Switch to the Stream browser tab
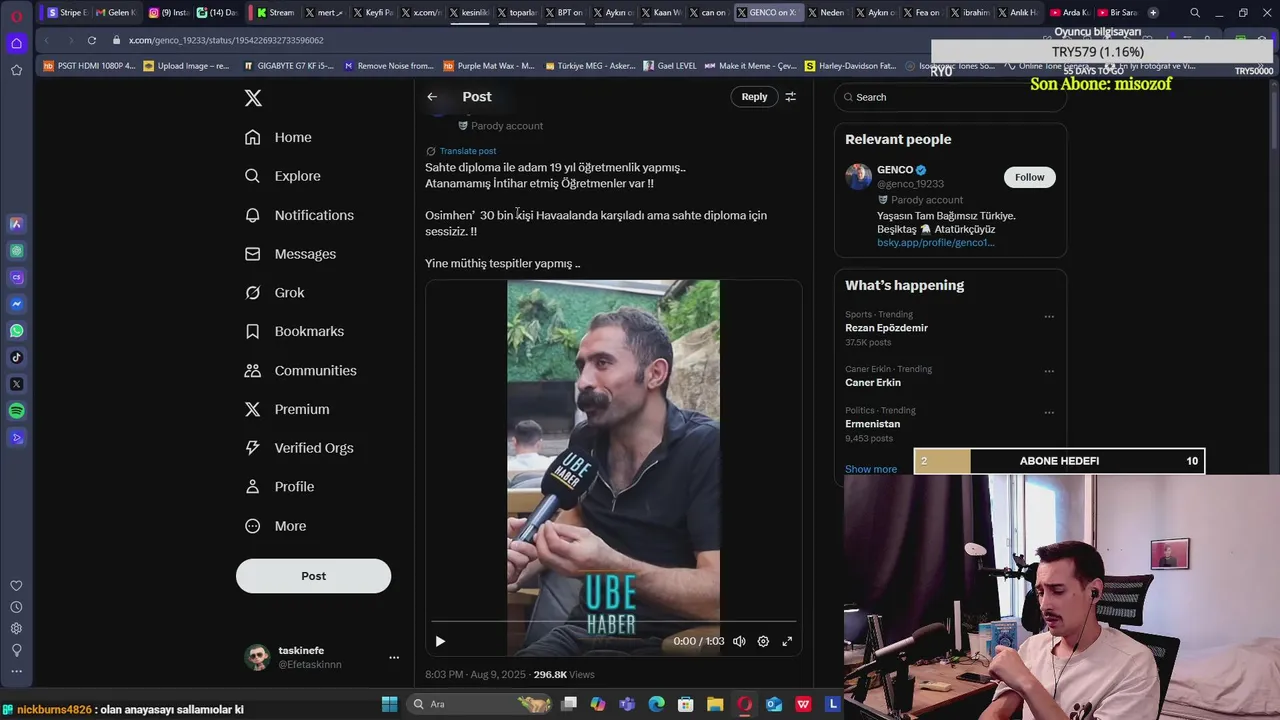The height and width of the screenshot is (720, 1280). tap(275, 13)
